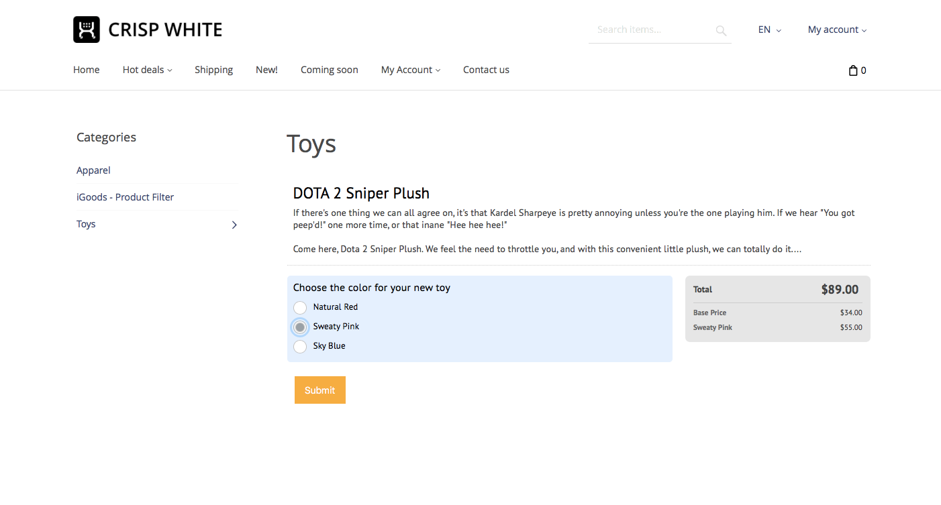
Task: Click the Submit button
Action: pyautogui.click(x=320, y=390)
